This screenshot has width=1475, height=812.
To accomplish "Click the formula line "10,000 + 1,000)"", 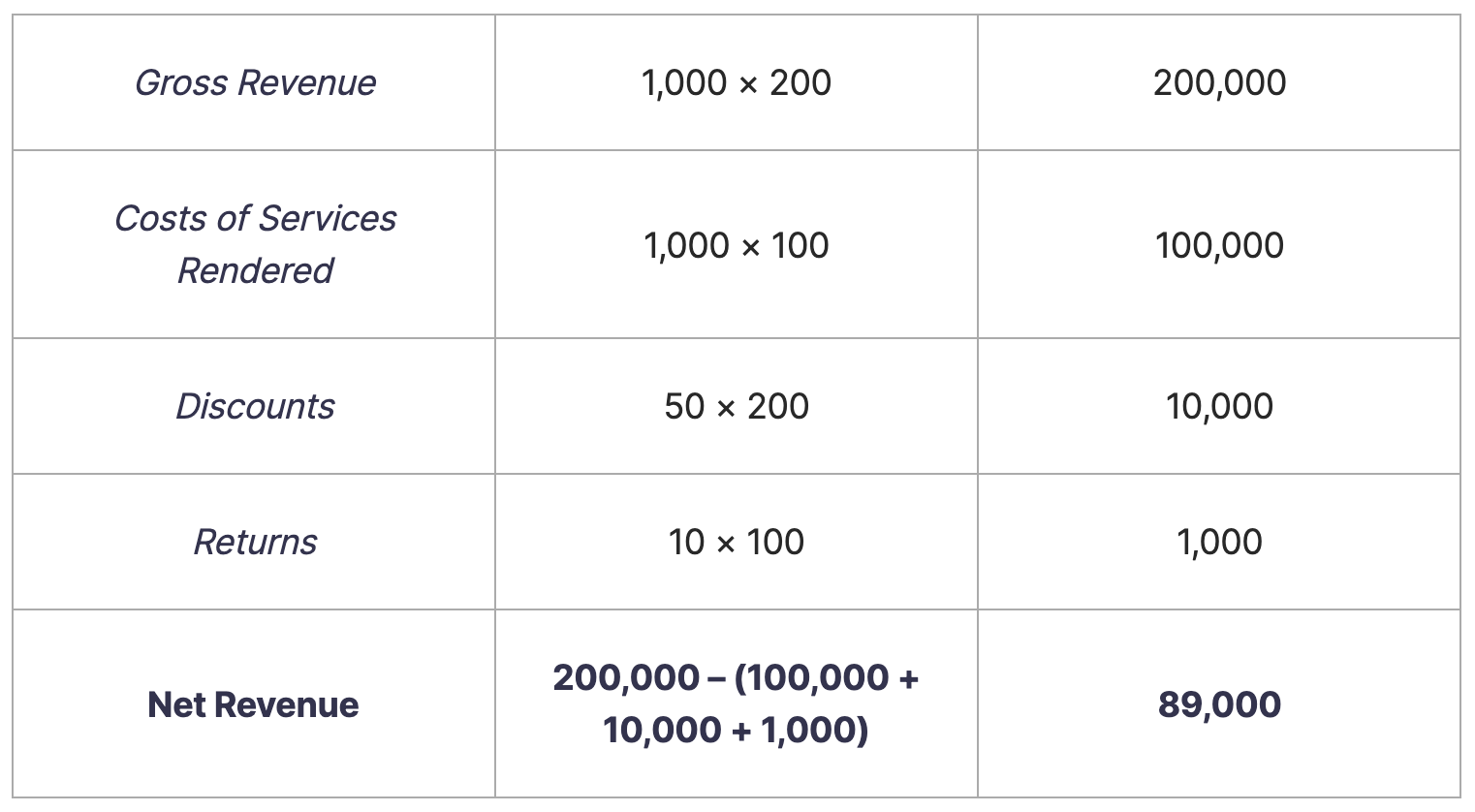I will point(736,730).
